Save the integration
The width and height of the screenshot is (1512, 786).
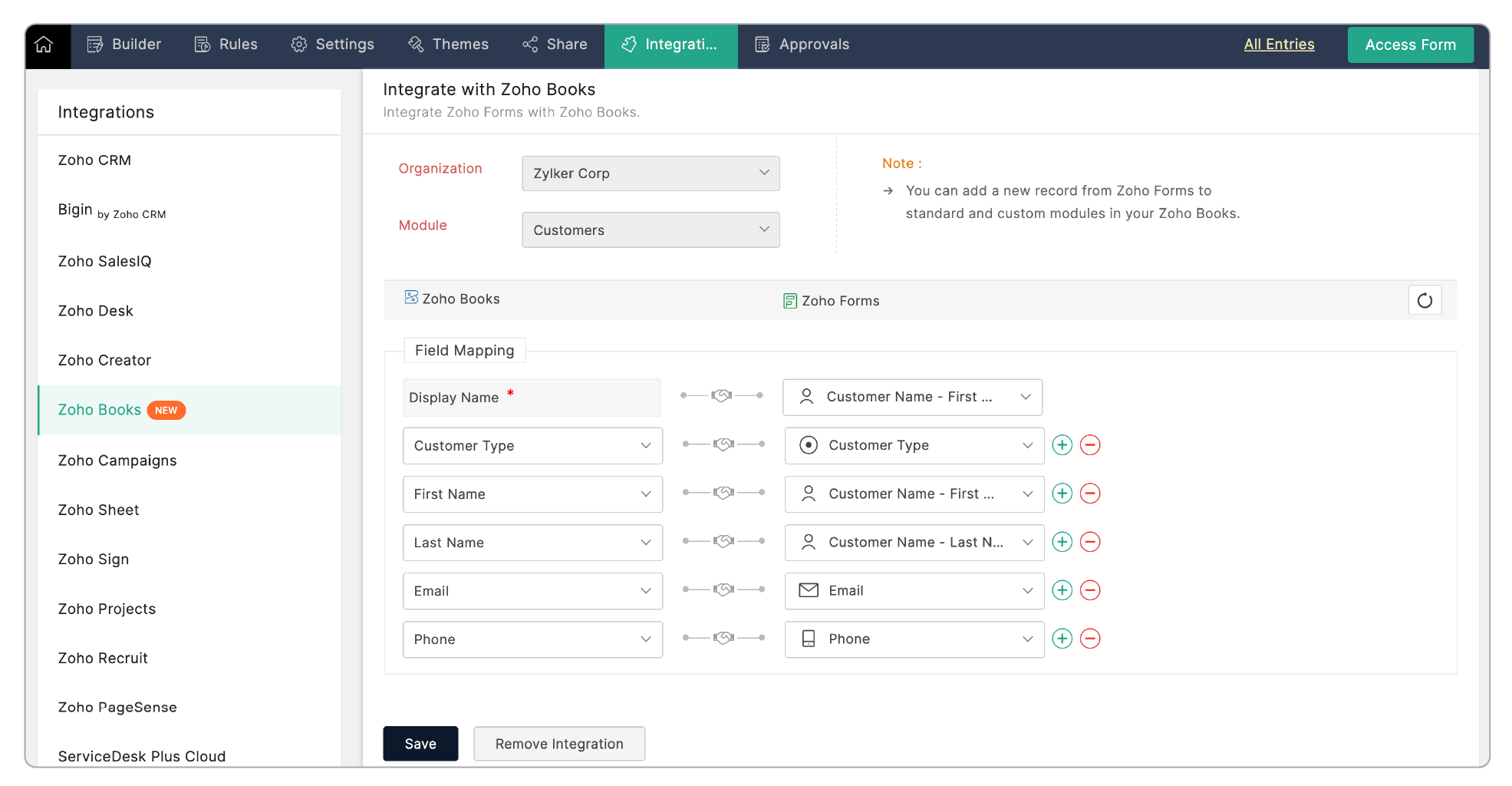(420, 744)
